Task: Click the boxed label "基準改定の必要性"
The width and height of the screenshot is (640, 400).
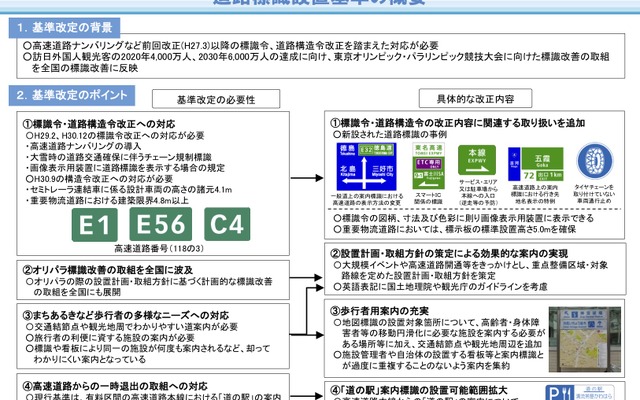Action: click(x=216, y=99)
